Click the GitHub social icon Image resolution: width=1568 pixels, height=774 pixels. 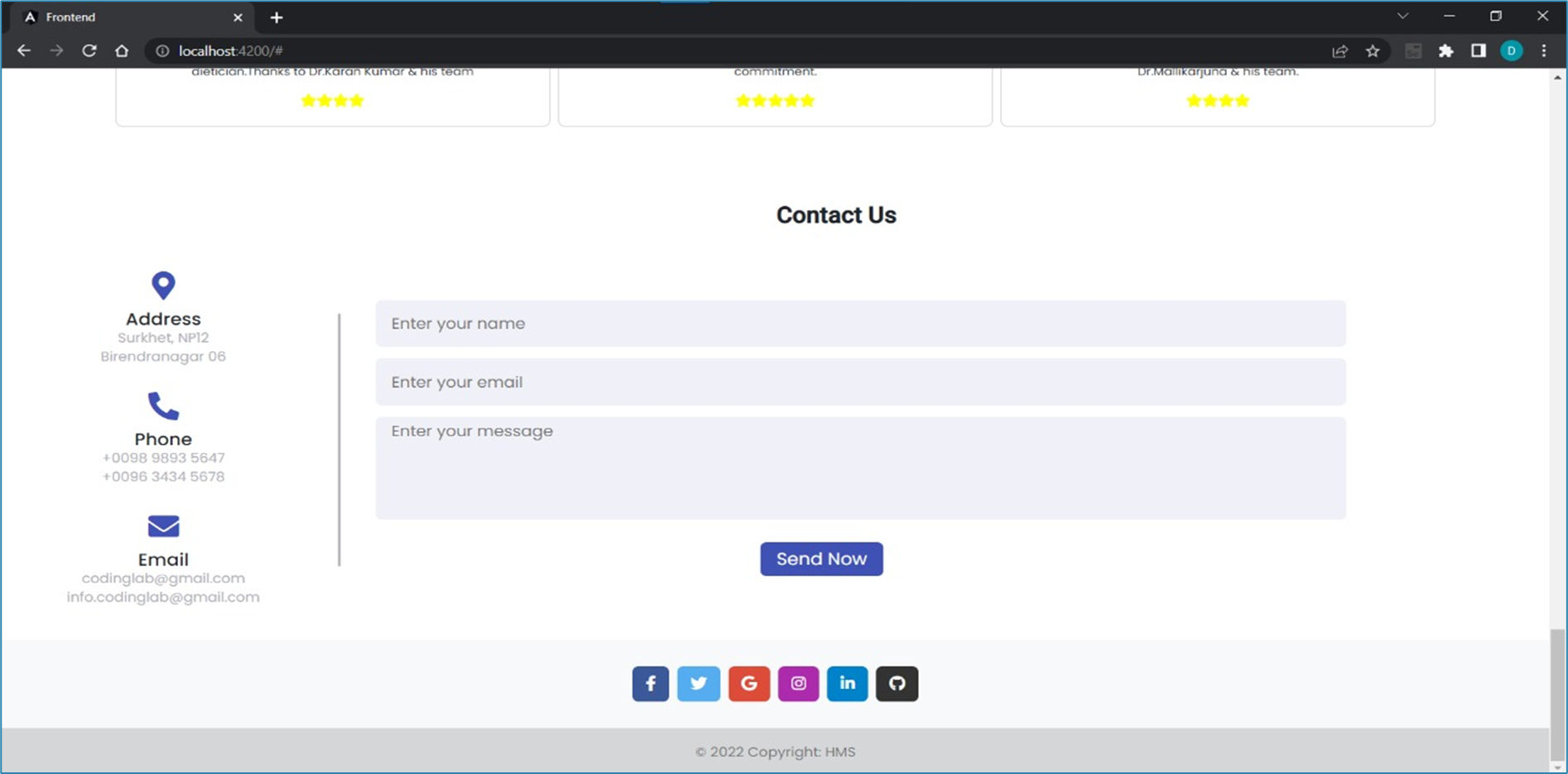(897, 683)
